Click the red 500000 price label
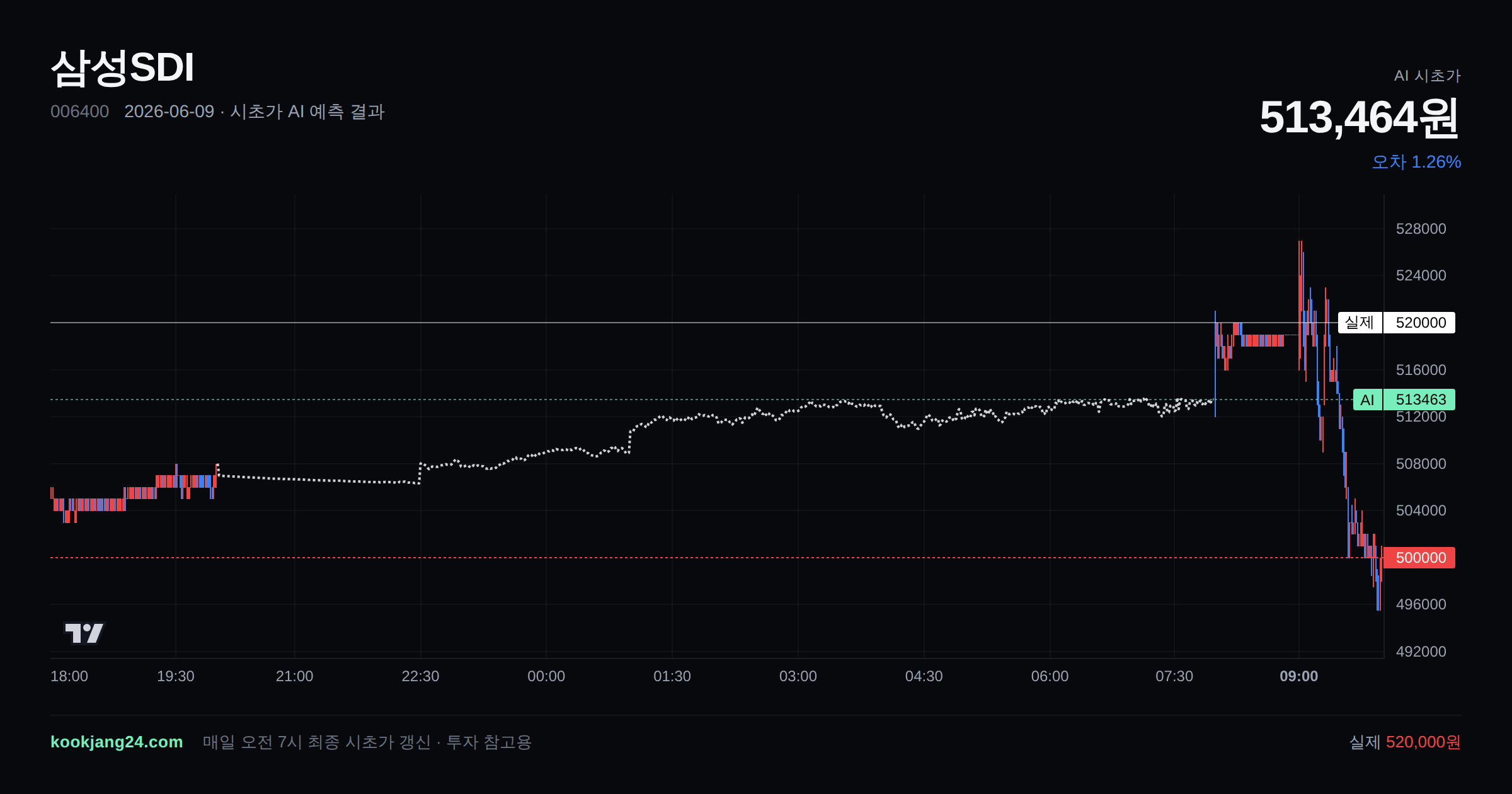 (1420, 558)
